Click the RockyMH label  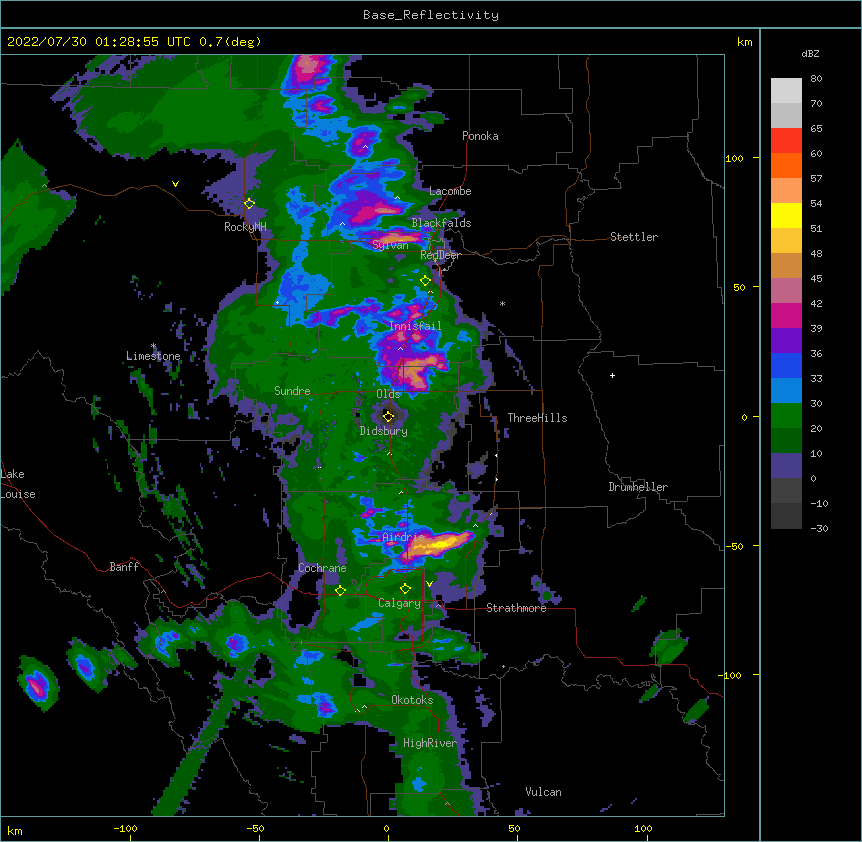245,226
